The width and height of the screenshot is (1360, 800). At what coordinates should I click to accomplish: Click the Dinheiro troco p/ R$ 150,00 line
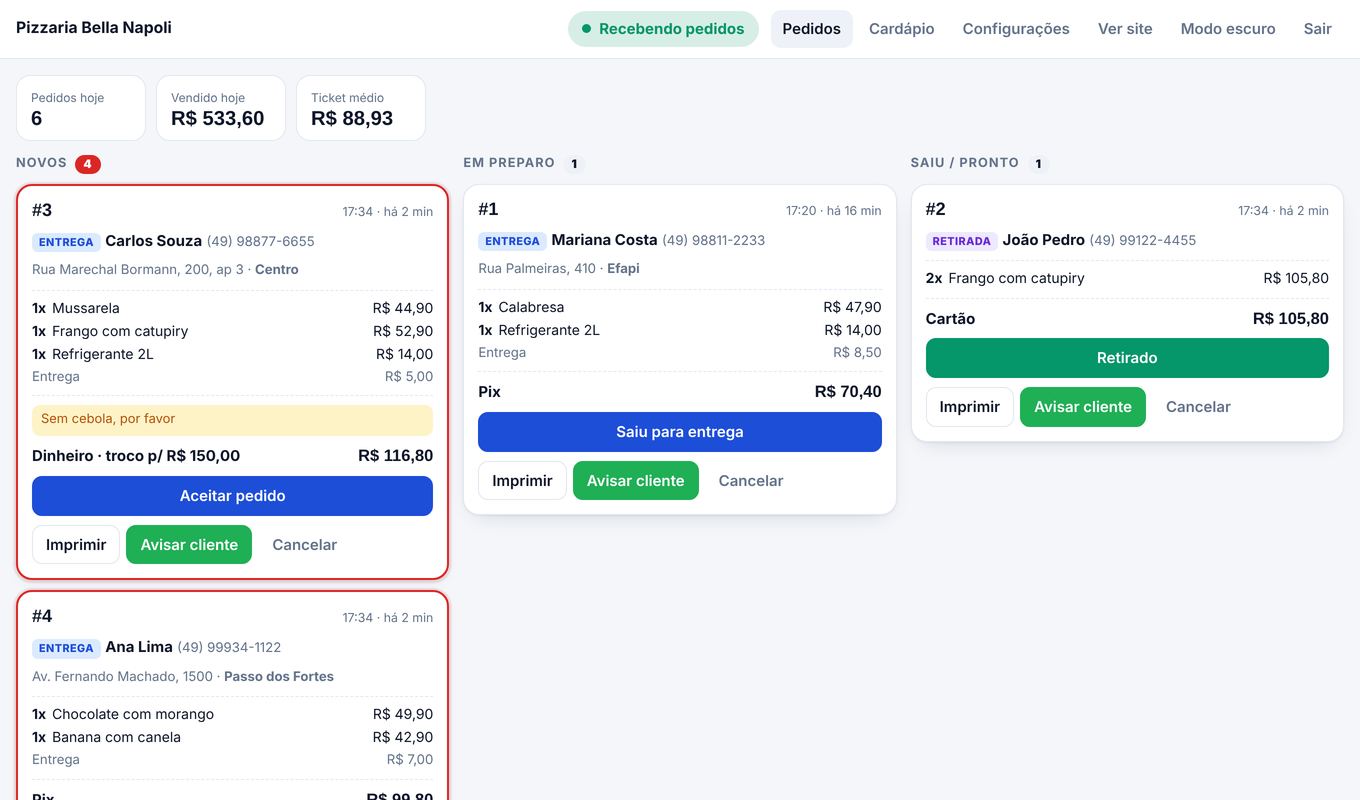[136, 456]
